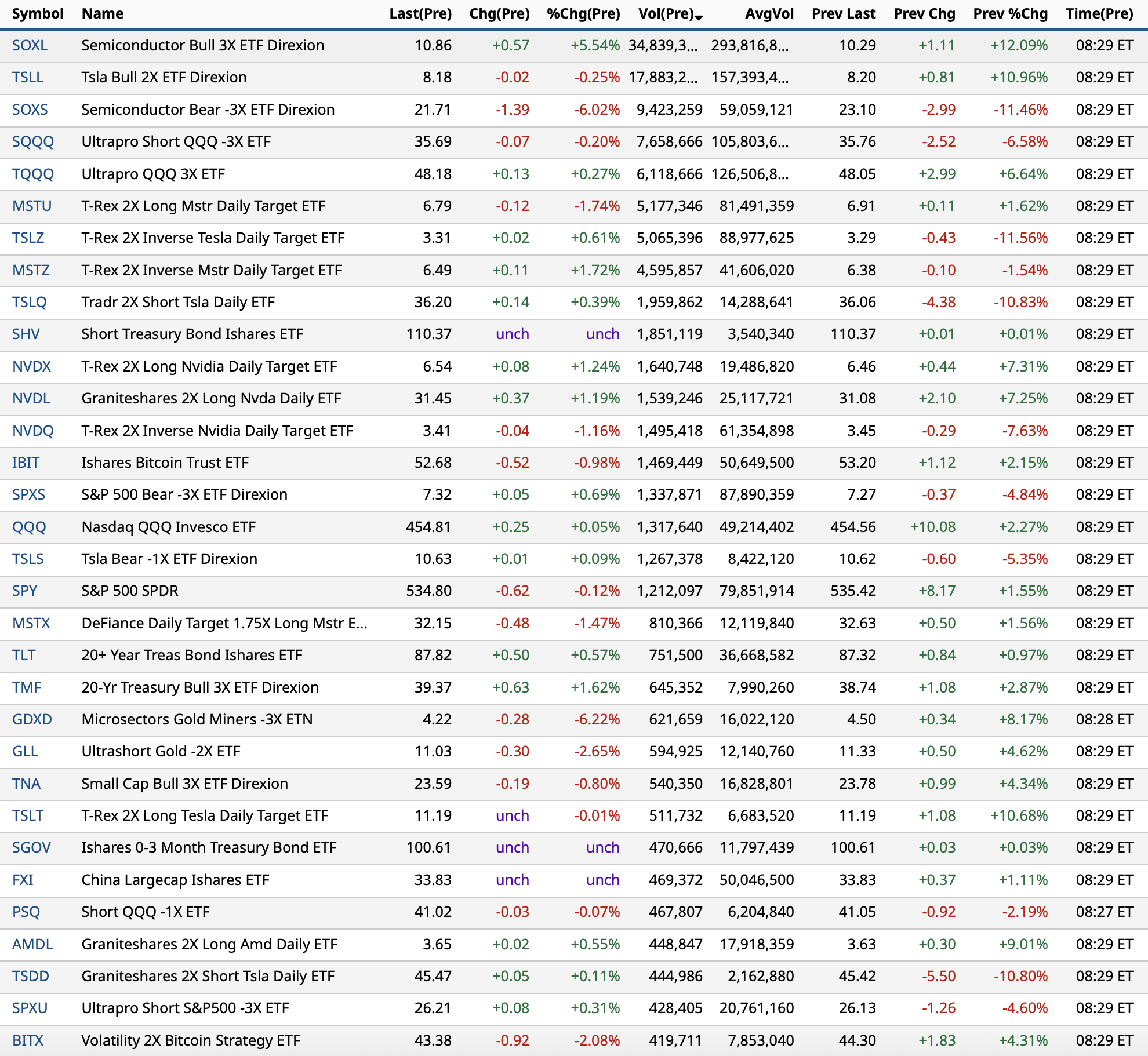Open the BITX symbol link
This screenshot has height=1056, width=1148.
28,1040
